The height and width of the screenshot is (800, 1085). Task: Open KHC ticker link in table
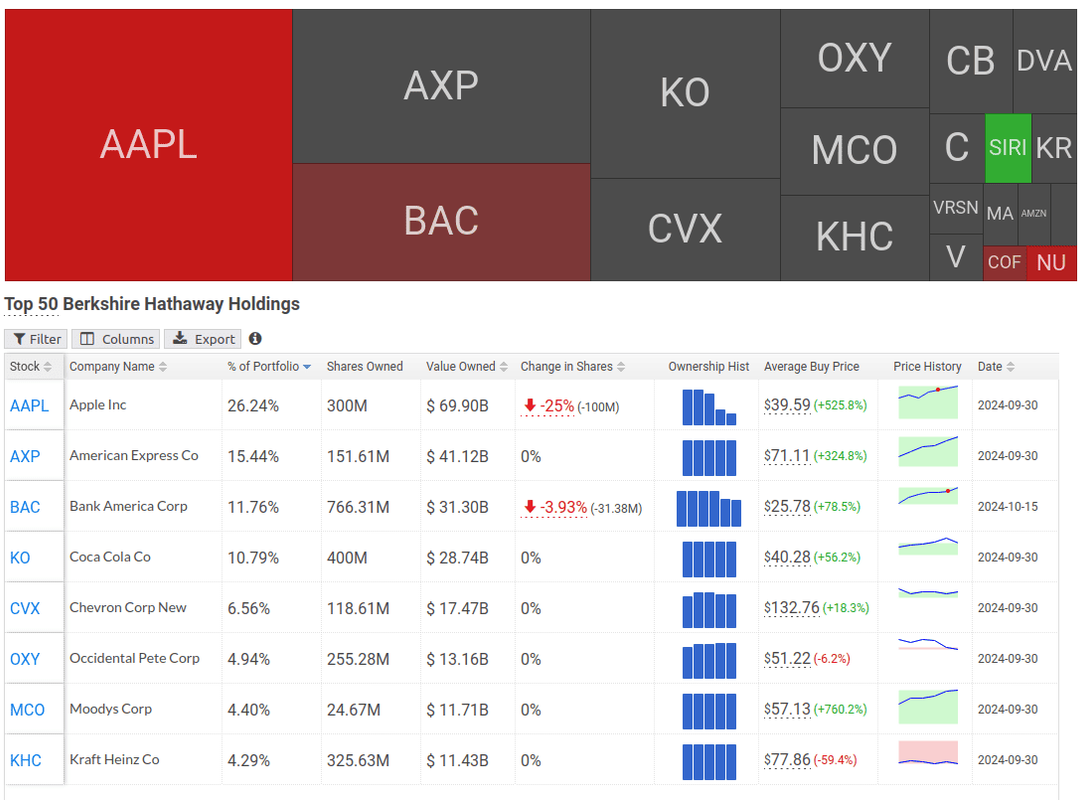26,760
